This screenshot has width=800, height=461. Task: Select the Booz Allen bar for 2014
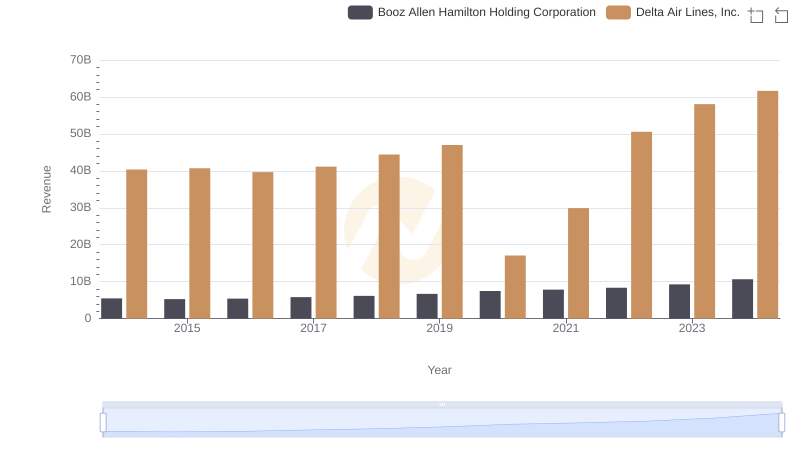tap(112, 309)
